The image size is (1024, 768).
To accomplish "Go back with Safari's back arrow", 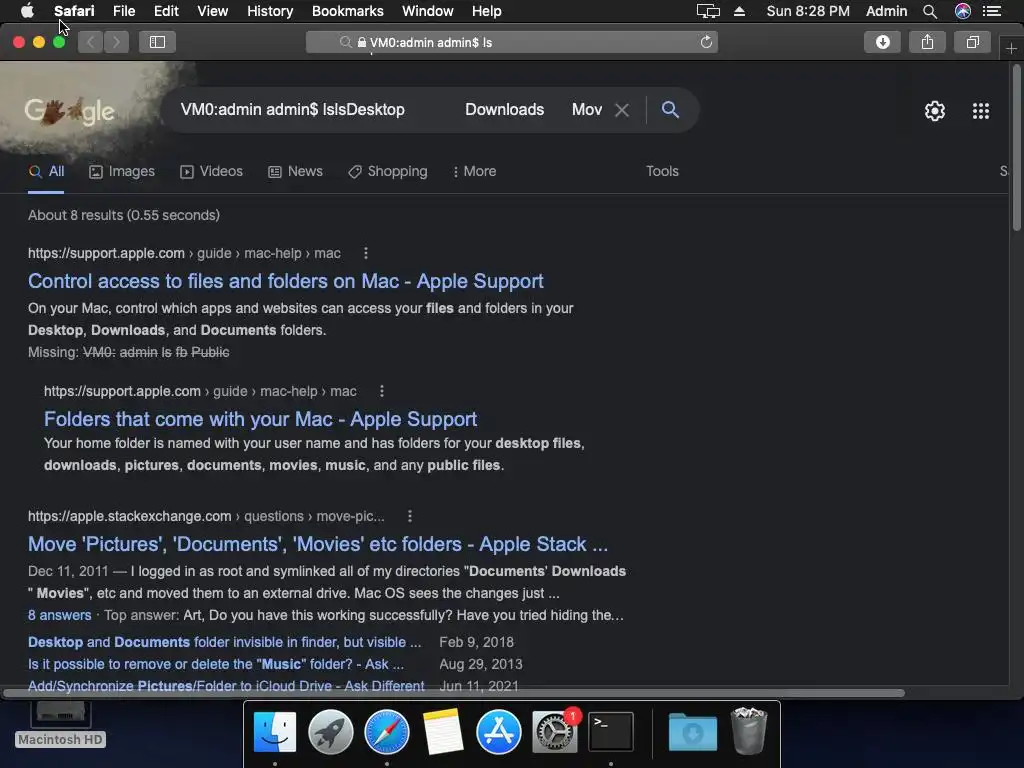I will click(x=91, y=42).
